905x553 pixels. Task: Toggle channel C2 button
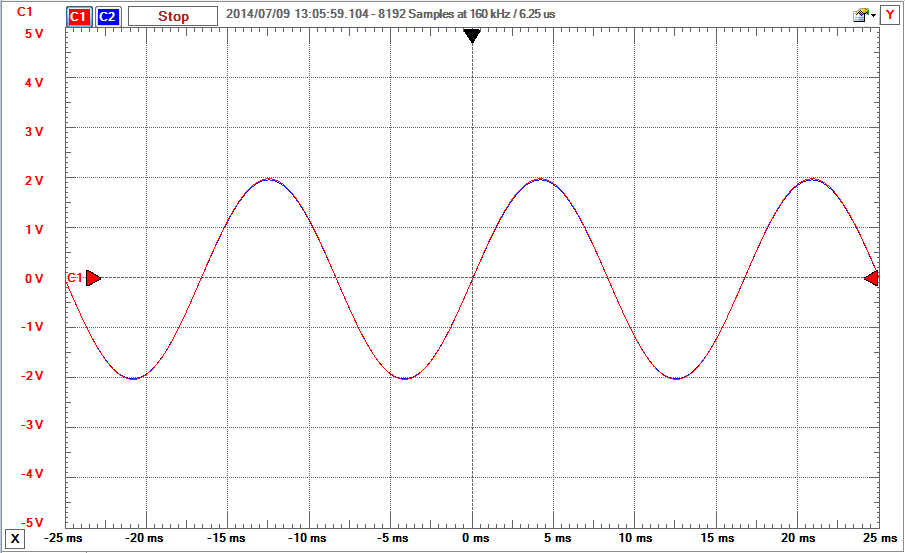click(x=107, y=17)
